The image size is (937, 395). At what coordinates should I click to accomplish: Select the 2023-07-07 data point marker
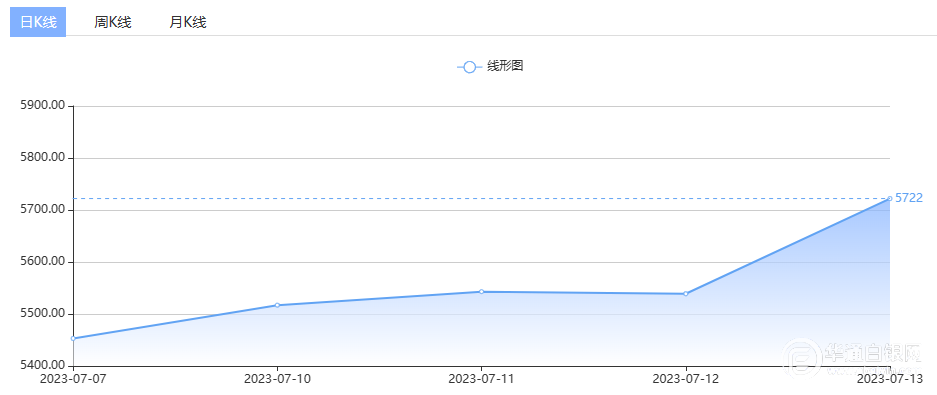pos(73,338)
